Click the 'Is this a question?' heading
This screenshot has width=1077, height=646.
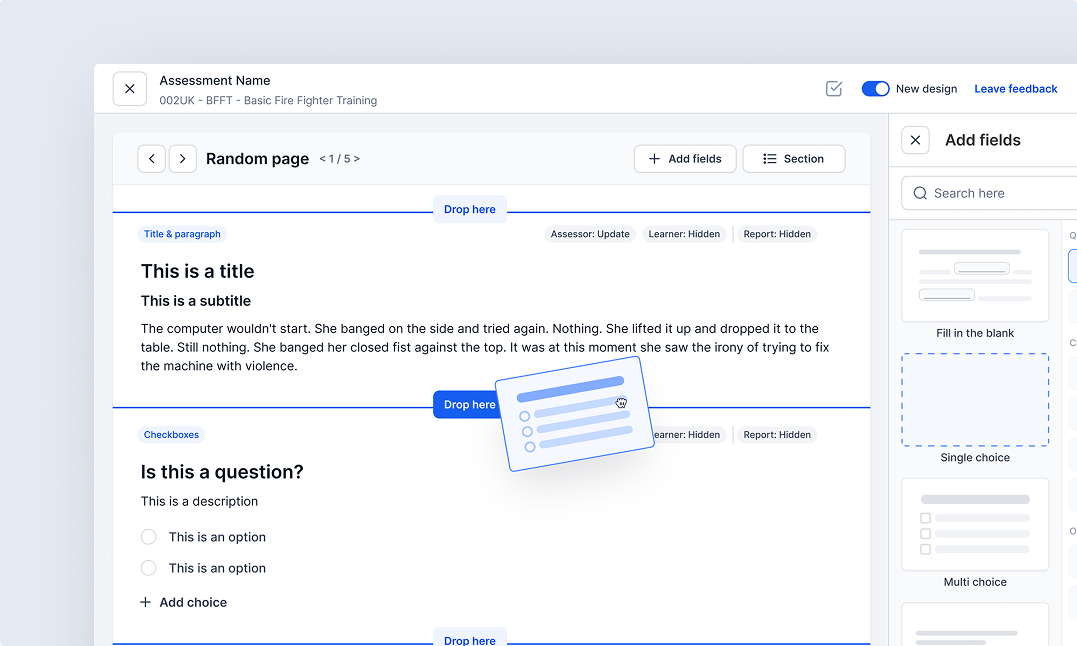coord(222,472)
